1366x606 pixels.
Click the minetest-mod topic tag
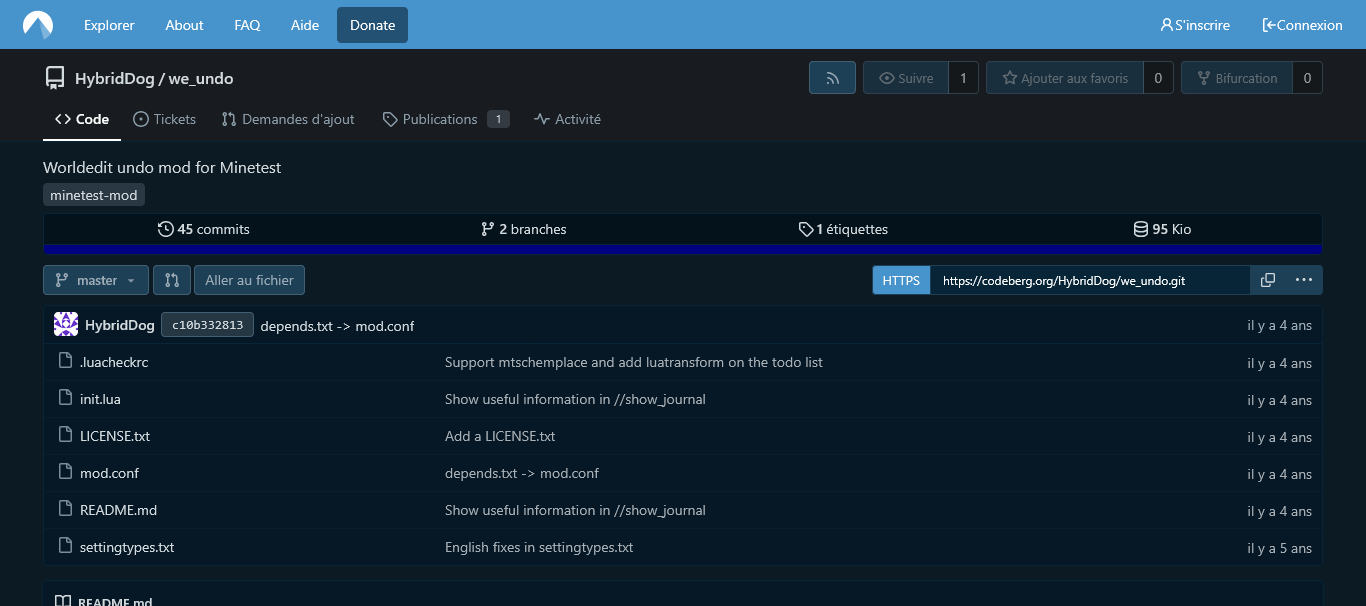pos(94,195)
